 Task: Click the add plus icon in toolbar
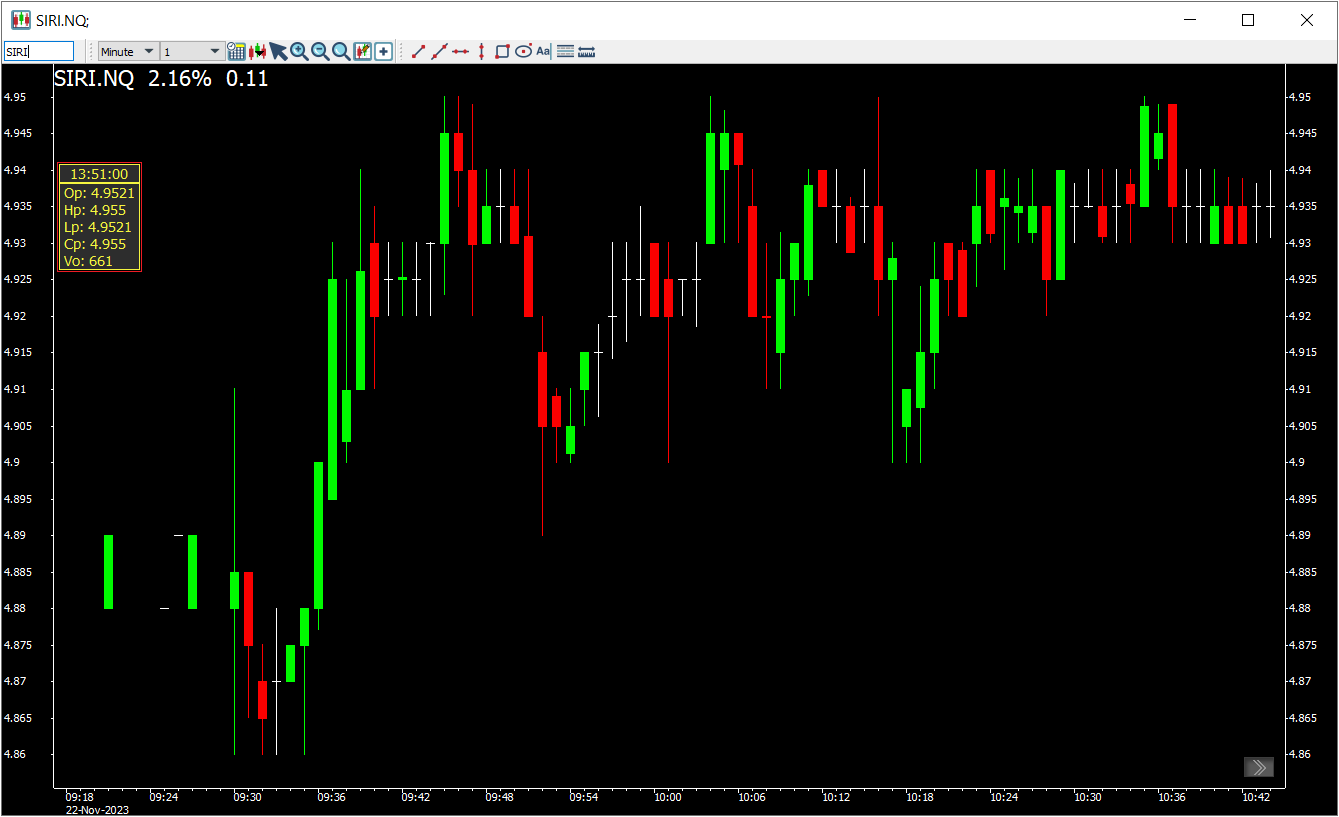tap(383, 51)
